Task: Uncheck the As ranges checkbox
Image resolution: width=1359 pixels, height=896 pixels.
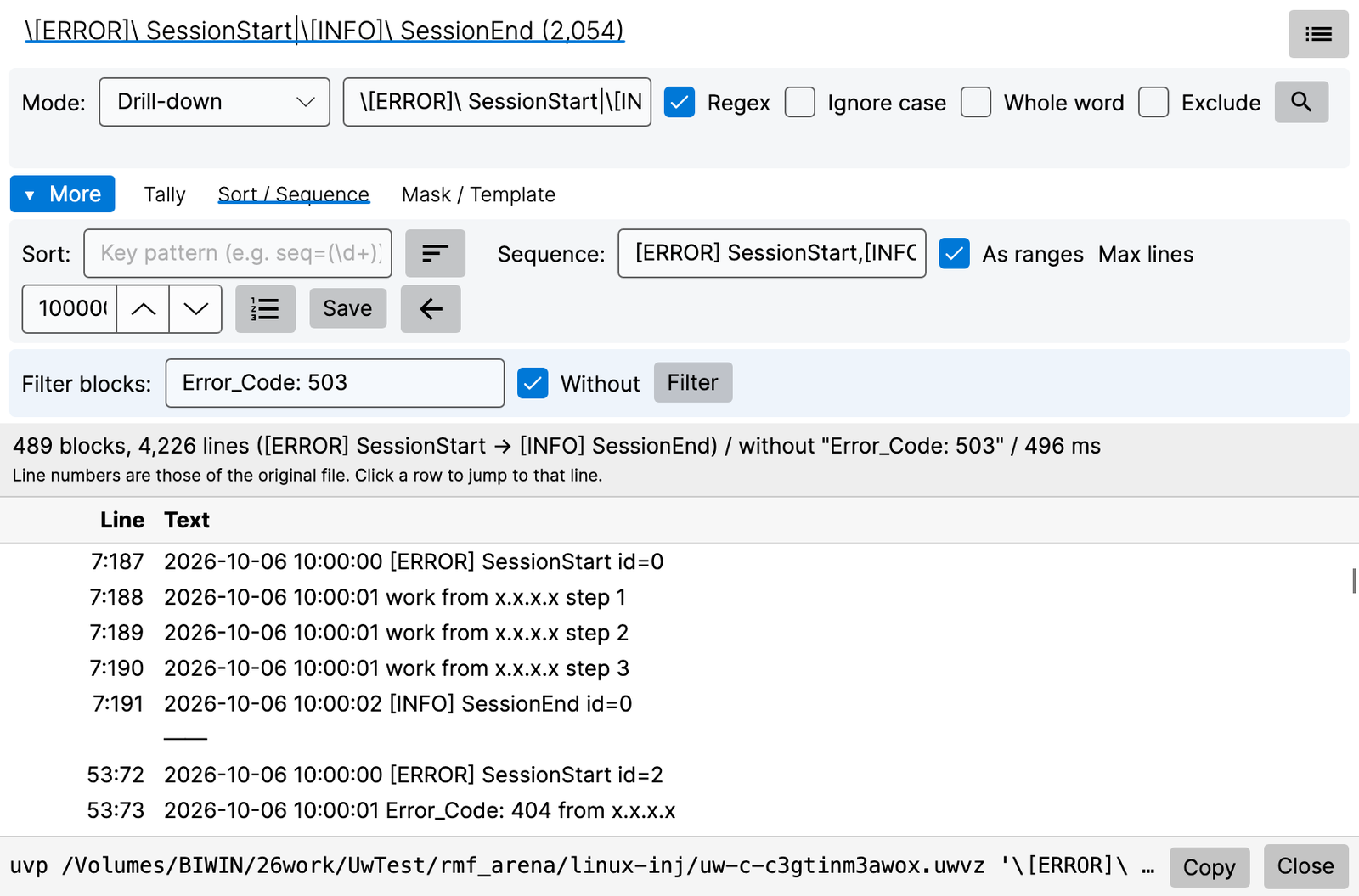Action: click(x=955, y=253)
